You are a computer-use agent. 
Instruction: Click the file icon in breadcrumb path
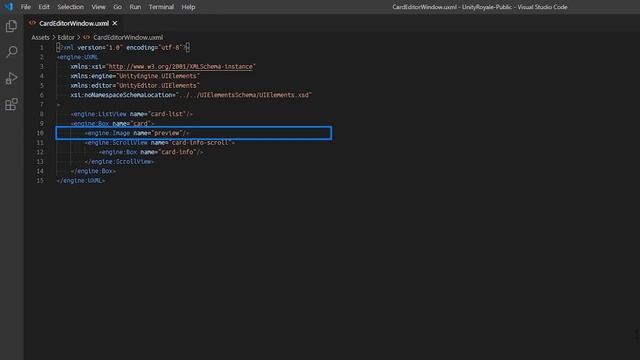coord(87,37)
